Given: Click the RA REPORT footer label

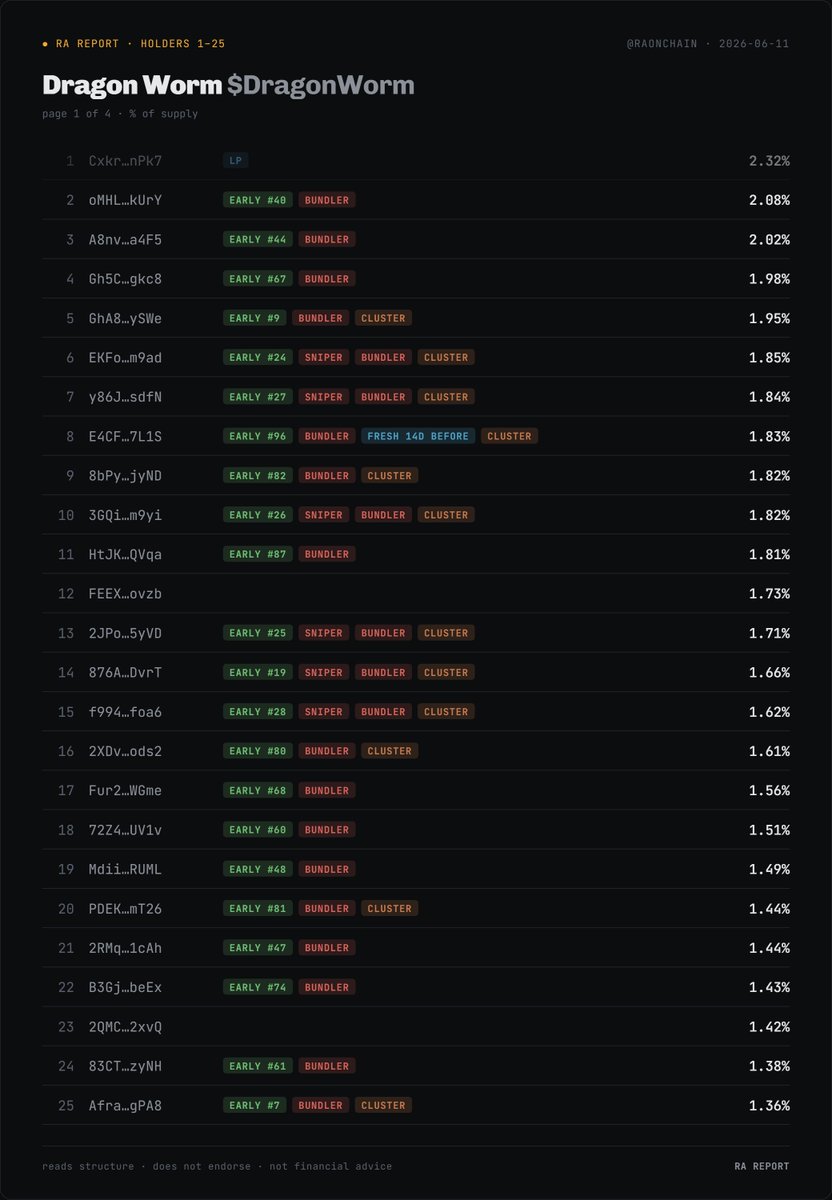Looking at the screenshot, I should click(x=761, y=1166).
